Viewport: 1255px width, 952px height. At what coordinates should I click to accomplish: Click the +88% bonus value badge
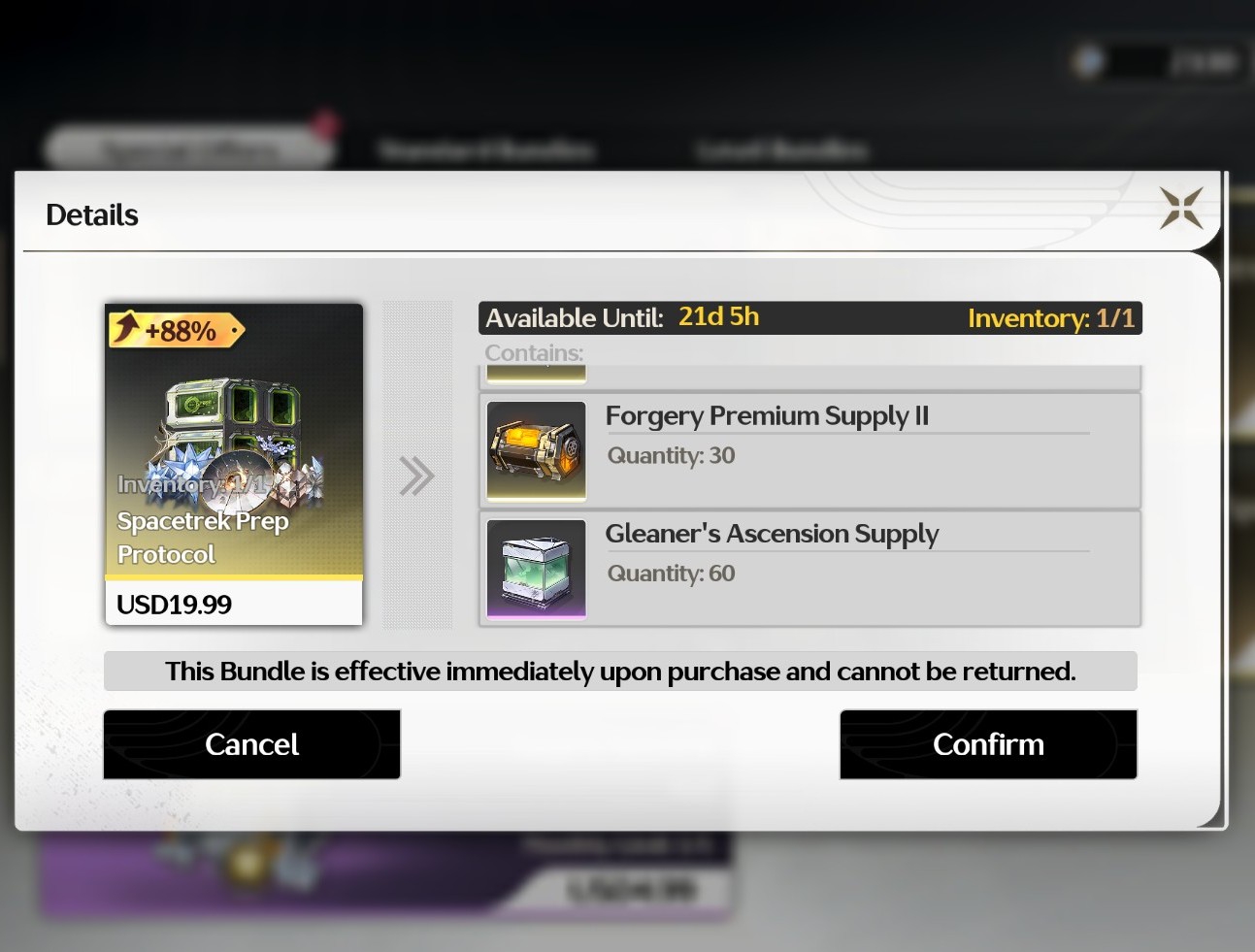tap(176, 330)
